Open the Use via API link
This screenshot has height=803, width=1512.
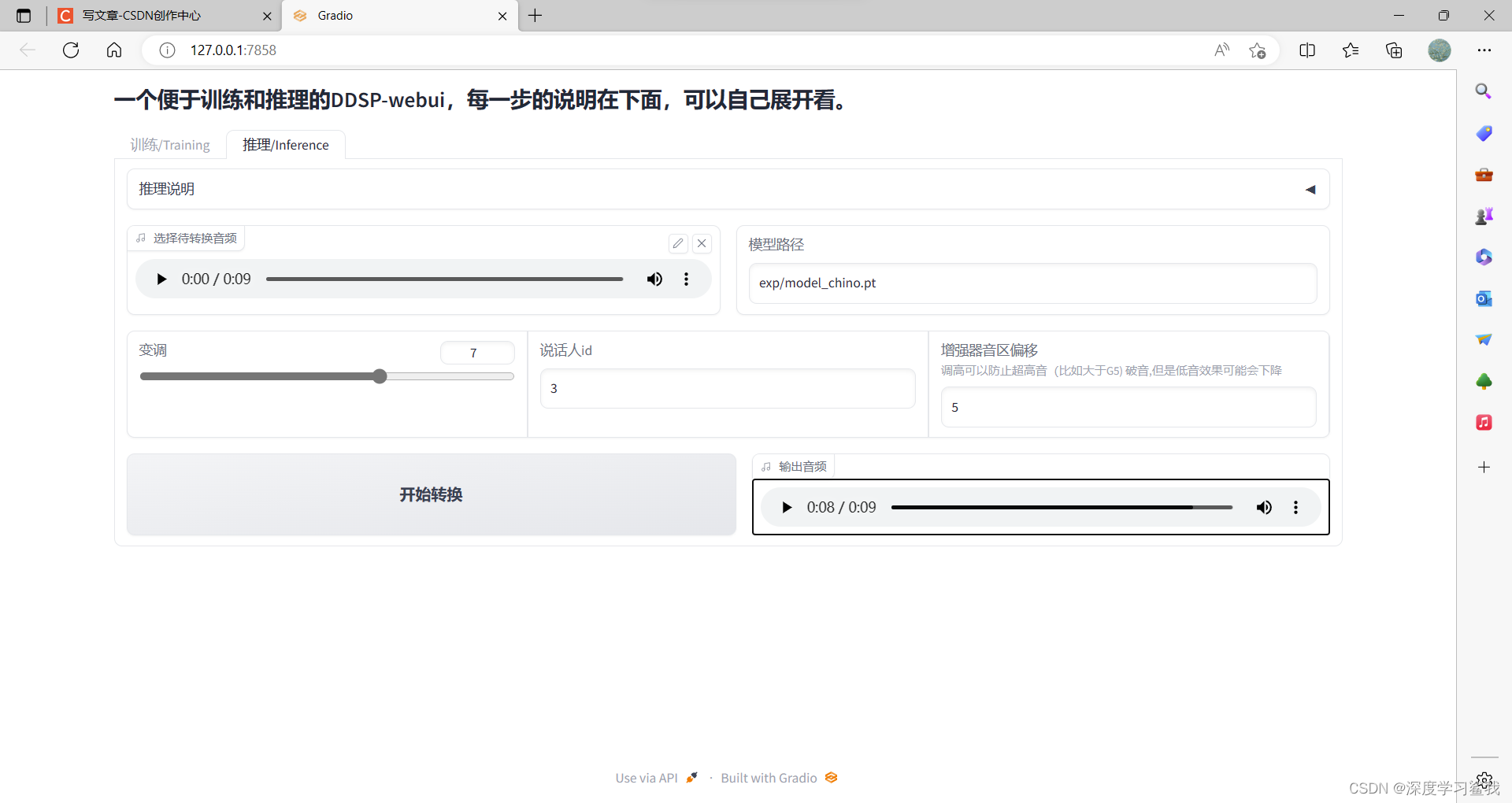click(x=646, y=778)
